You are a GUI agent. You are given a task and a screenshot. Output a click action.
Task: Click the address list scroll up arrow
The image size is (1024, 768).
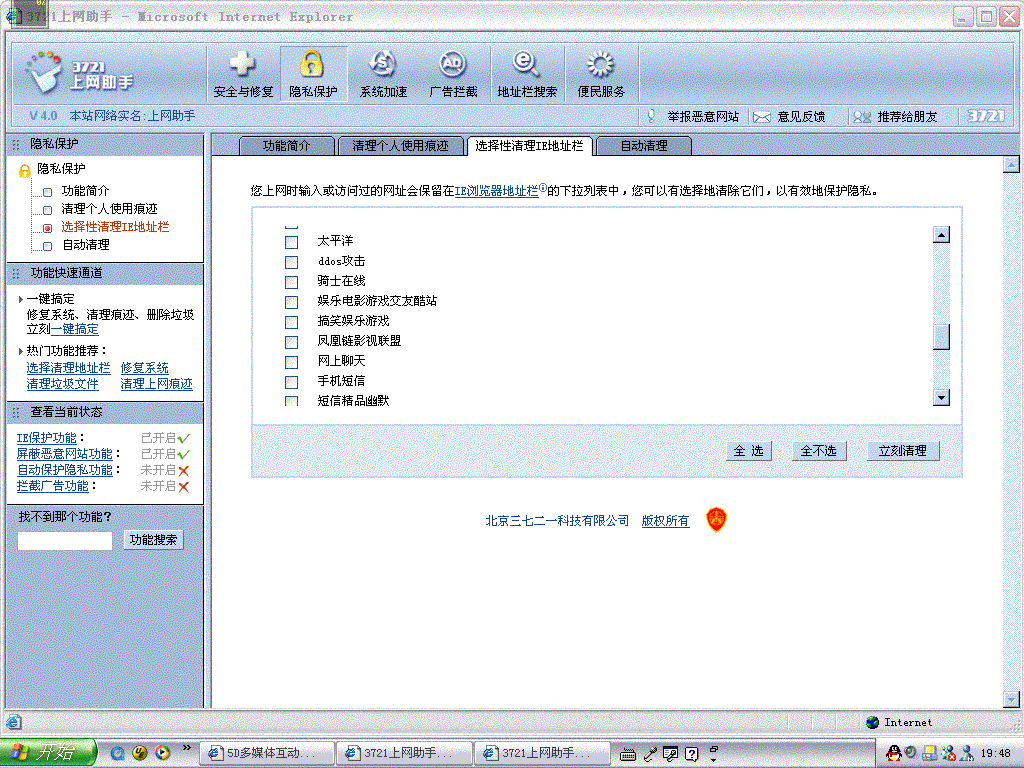coord(941,234)
